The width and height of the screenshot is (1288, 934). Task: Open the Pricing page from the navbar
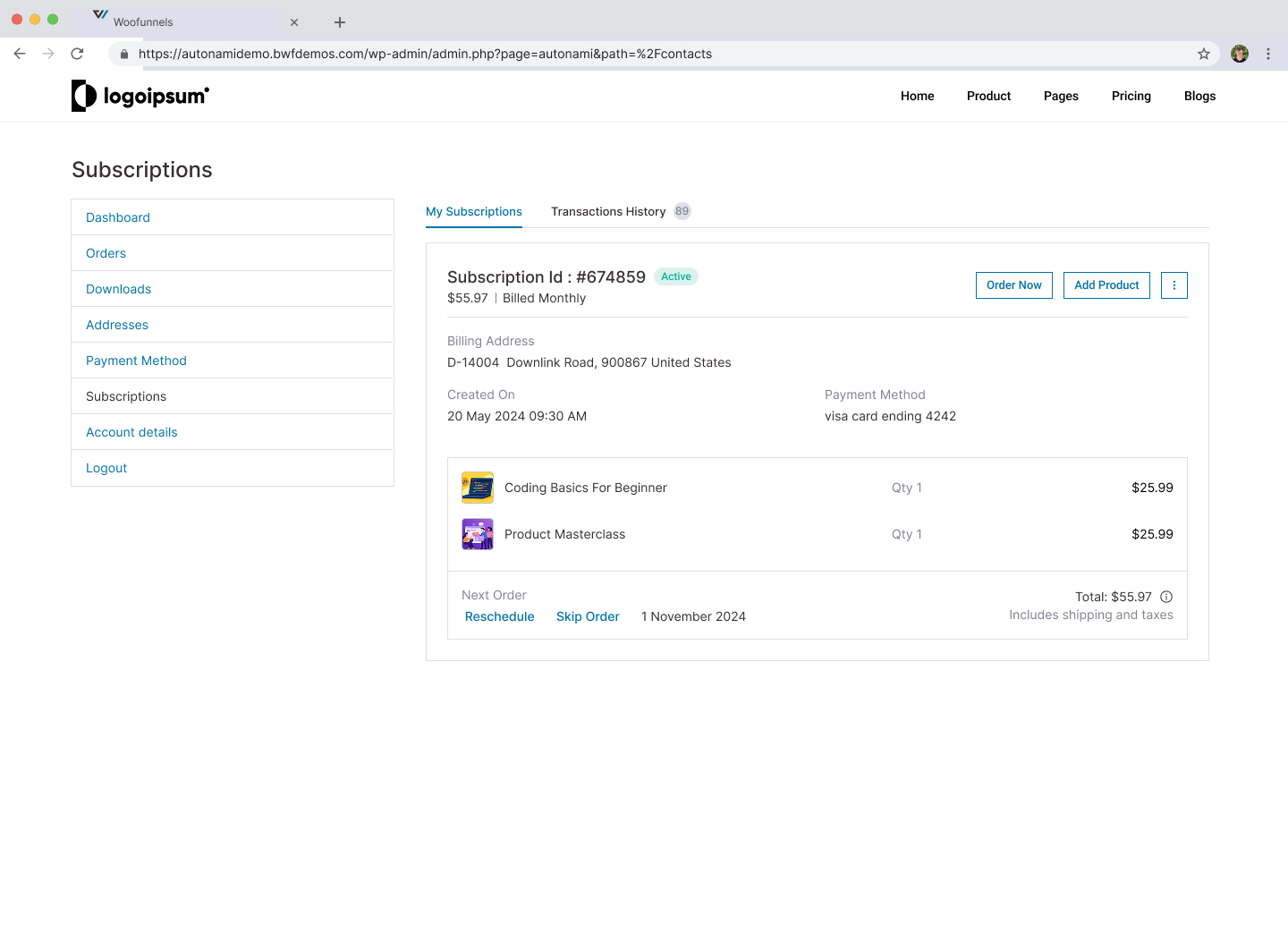[x=1131, y=96]
